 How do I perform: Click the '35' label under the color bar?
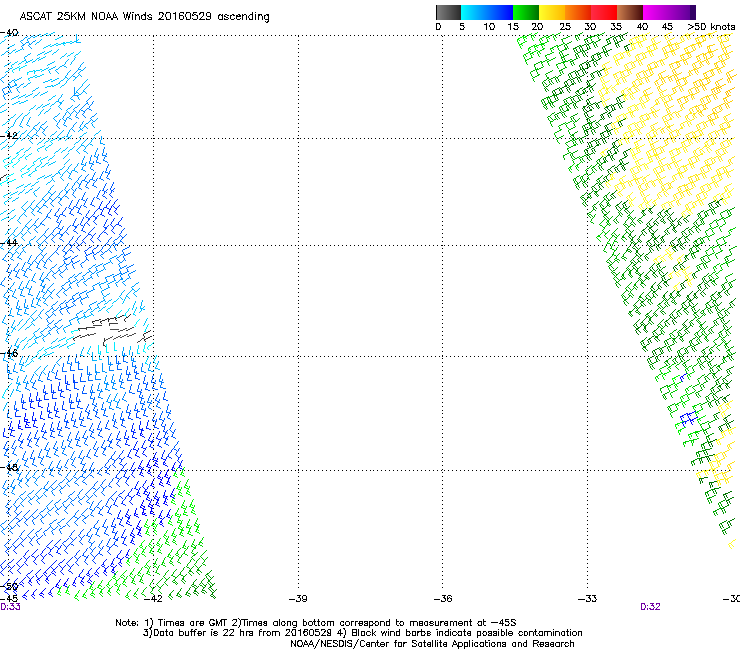pyautogui.click(x=616, y=27)
